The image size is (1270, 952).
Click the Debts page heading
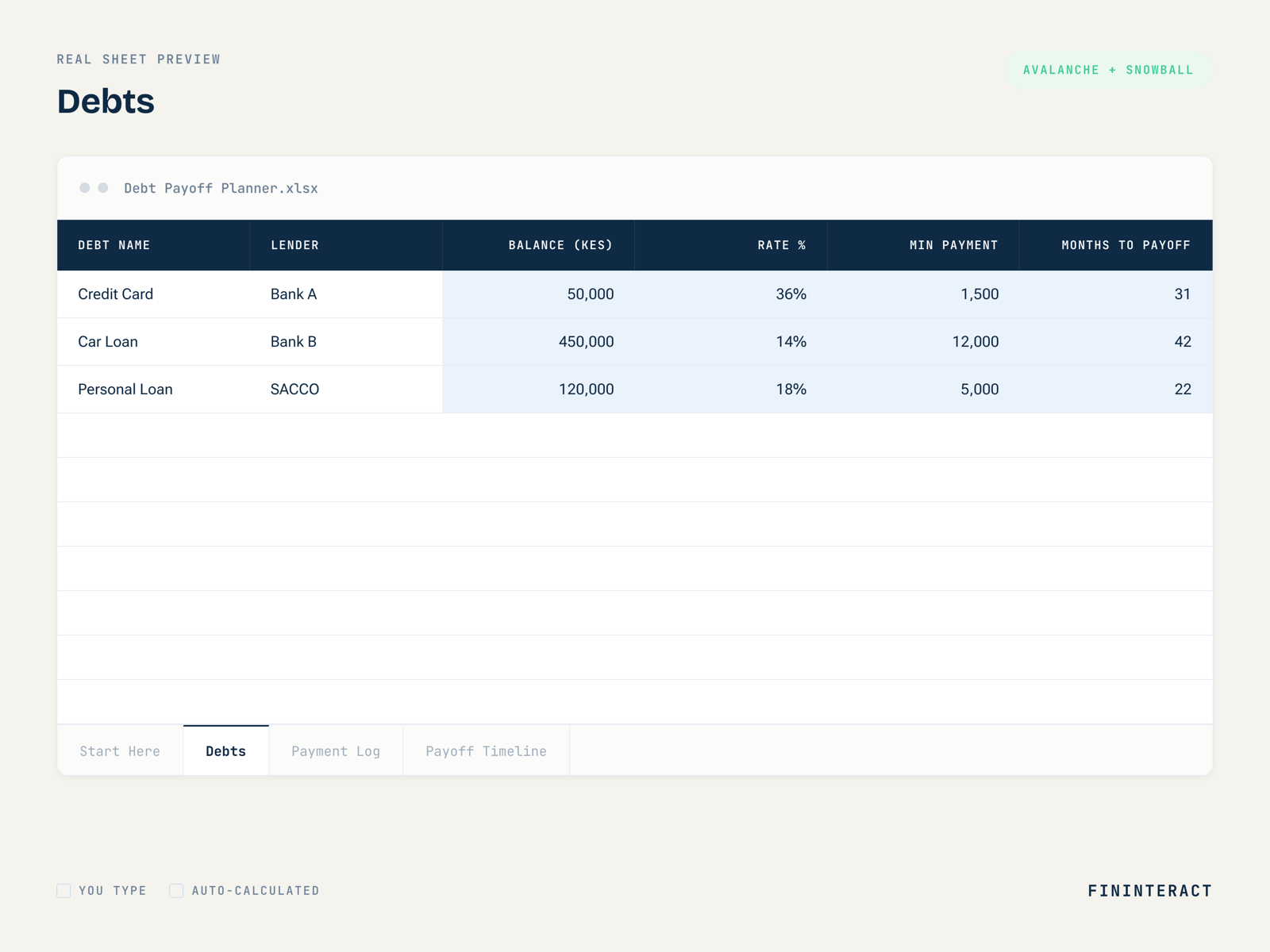(106, 102)
